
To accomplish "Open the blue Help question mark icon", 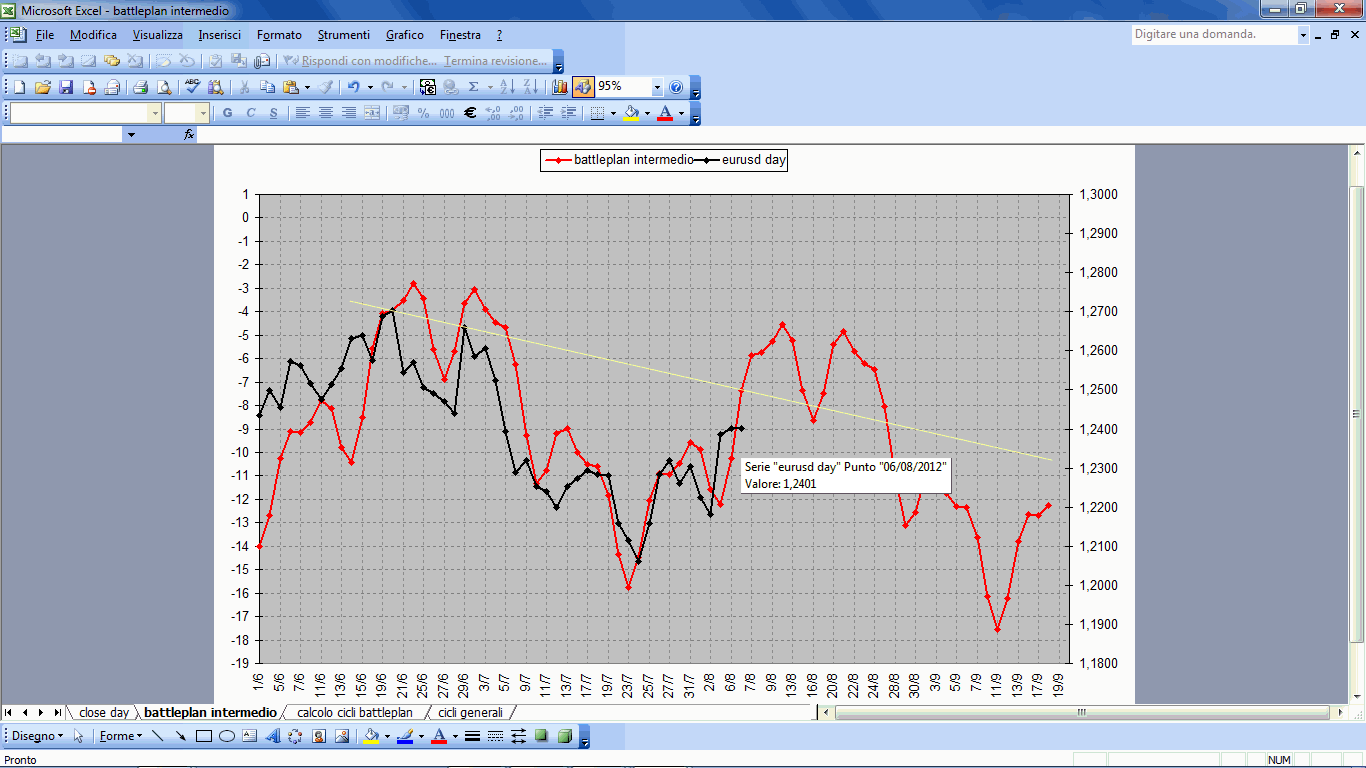I will pyautogui.click(x=676, y=87).
